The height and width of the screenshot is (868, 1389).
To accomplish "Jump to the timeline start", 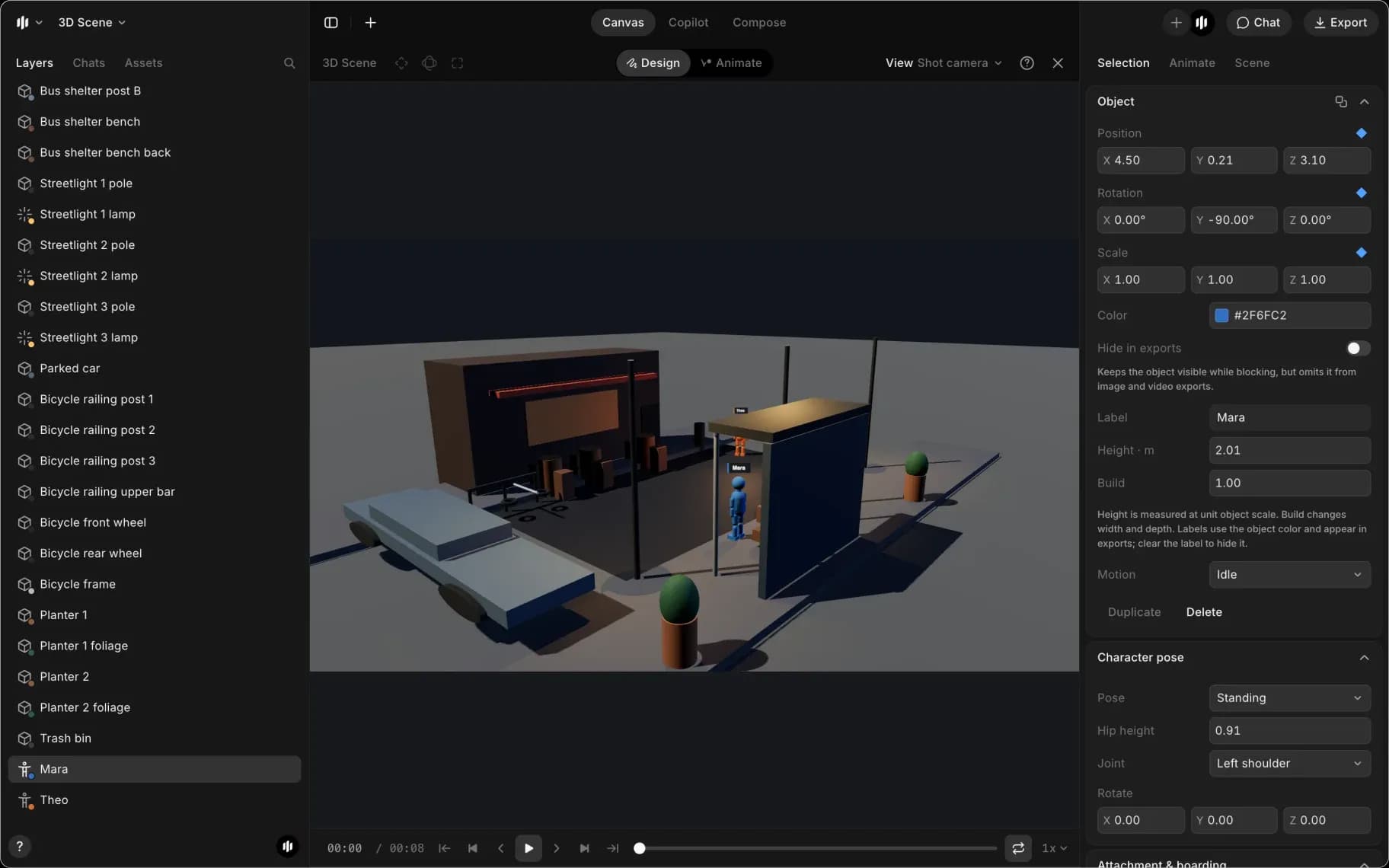I will click(x=445, y=848).
